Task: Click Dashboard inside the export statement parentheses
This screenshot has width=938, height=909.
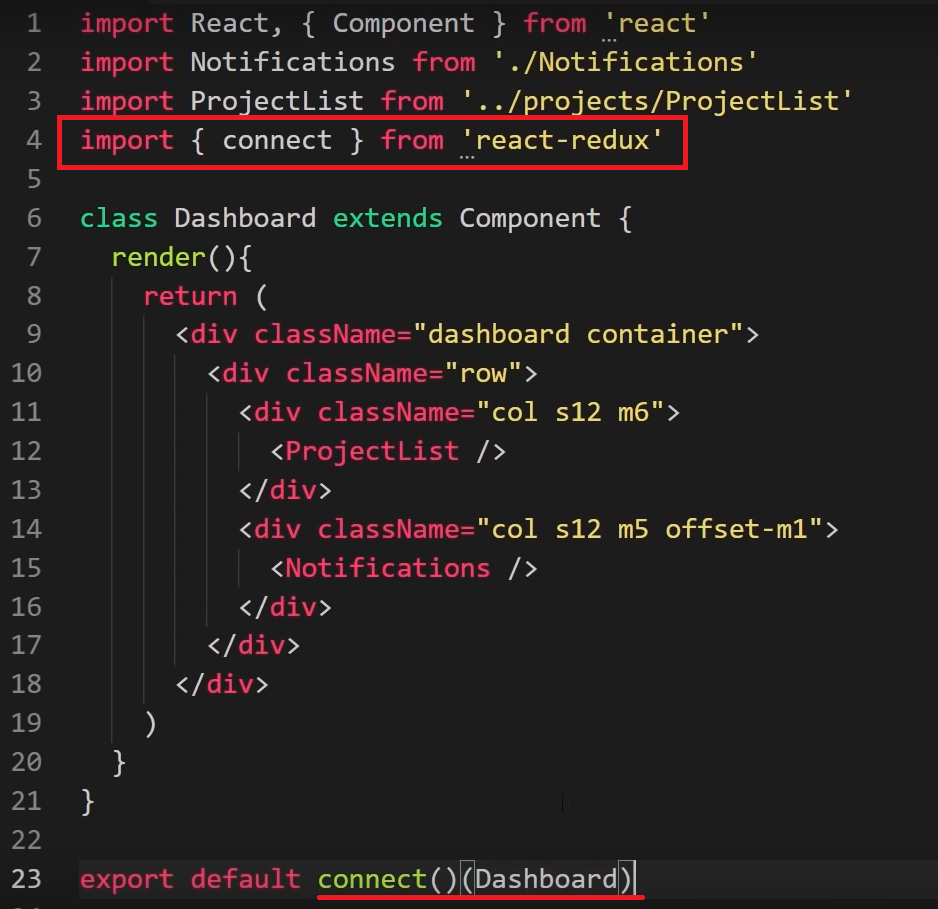Action: click(547, 879)
